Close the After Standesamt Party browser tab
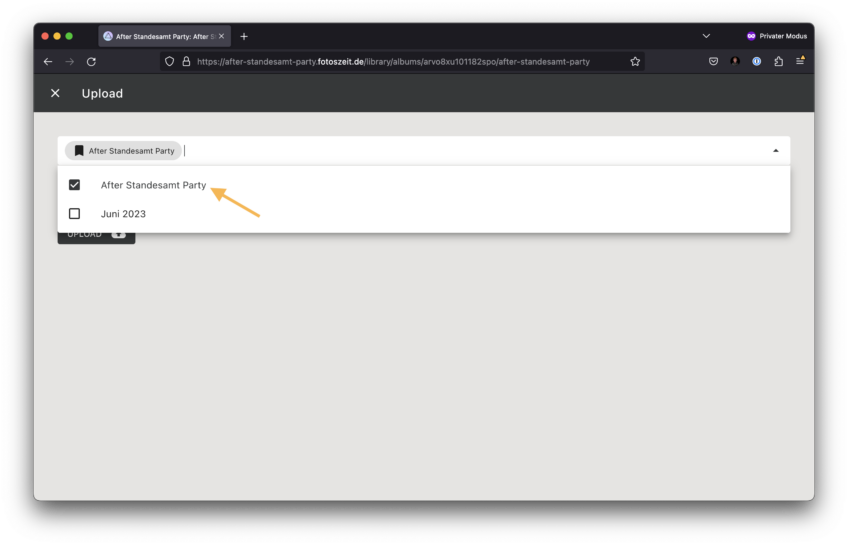This screenshot has height=545, width=848. 221,36
